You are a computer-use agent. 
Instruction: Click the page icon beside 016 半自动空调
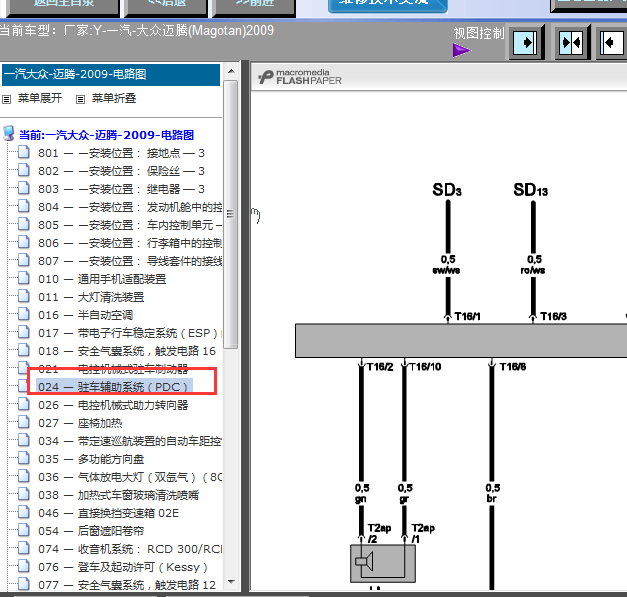(x=24, y=314)
